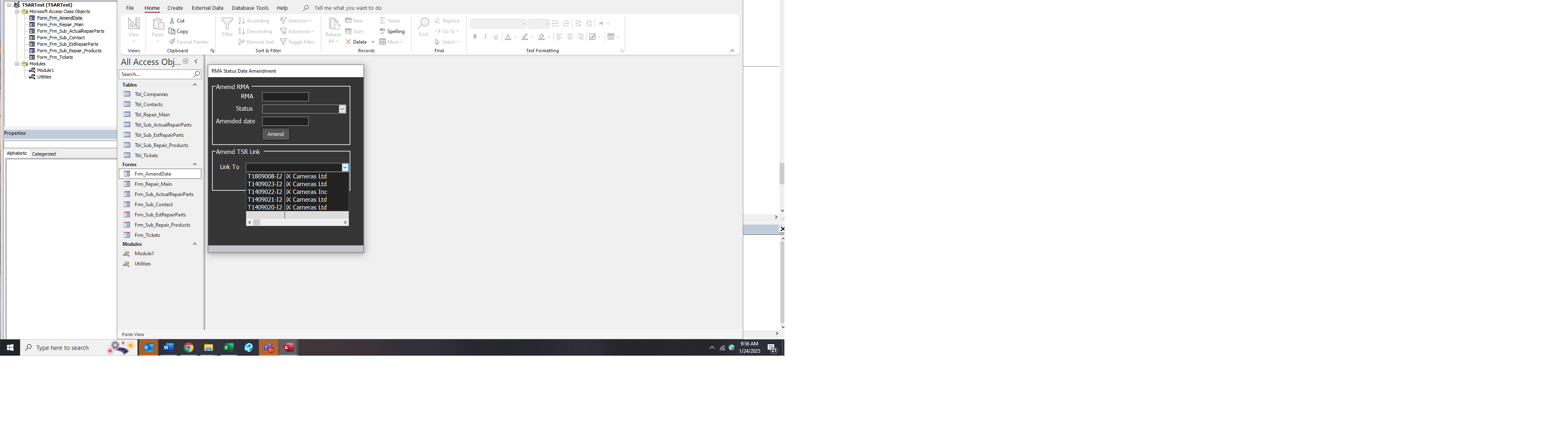Collapse the Forms group chevron

(x=195, y=165)
